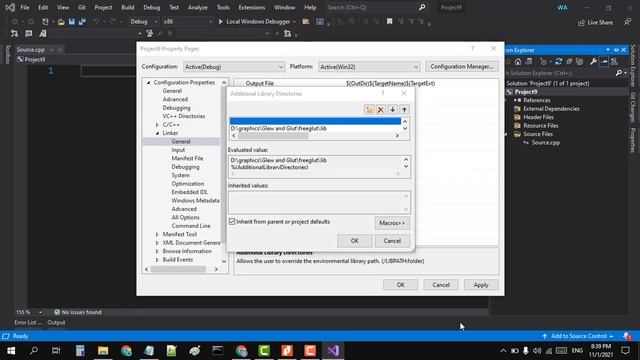This screenshot has width=640, height=360.
Task: Click the Save All icon in toolbar
Action: [x=82, y=22]
